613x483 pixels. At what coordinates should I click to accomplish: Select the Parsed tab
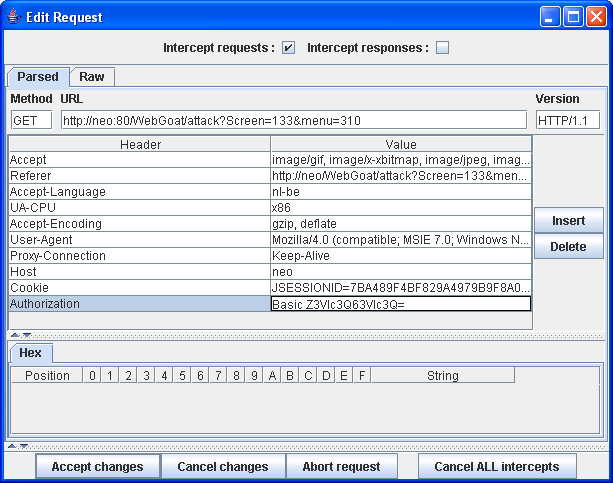(38, 77)
